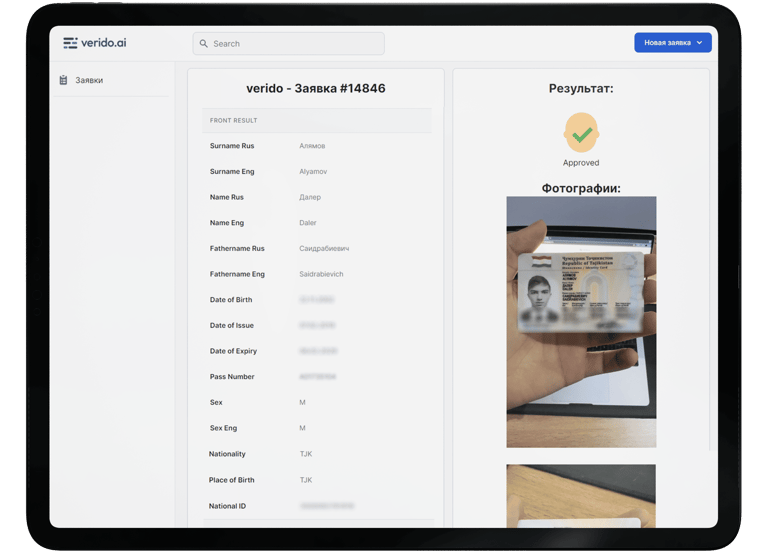Click the Date of Expiry label
The image size is (768, 552).
[x=233, y=351]
